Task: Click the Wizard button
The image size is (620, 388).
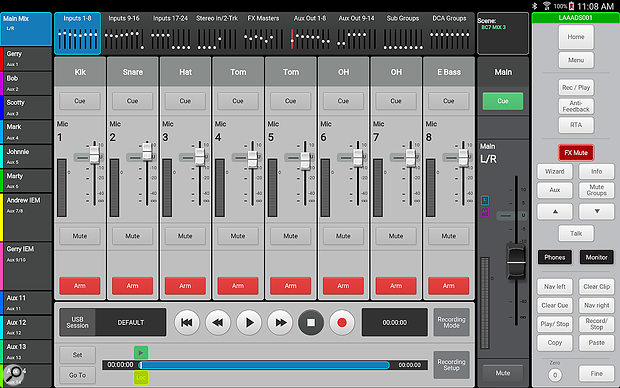Action: (555, 172)
